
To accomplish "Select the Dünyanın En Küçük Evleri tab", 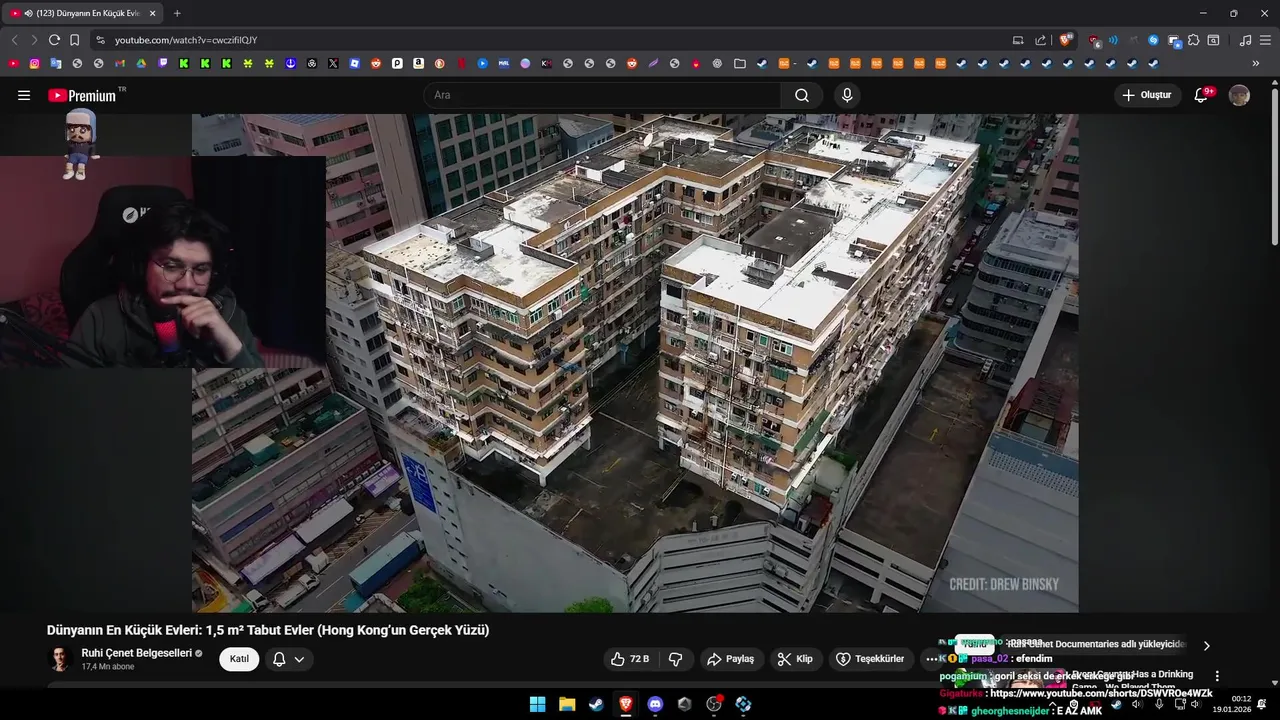I will pyautogui.click(x=84, y=13).
